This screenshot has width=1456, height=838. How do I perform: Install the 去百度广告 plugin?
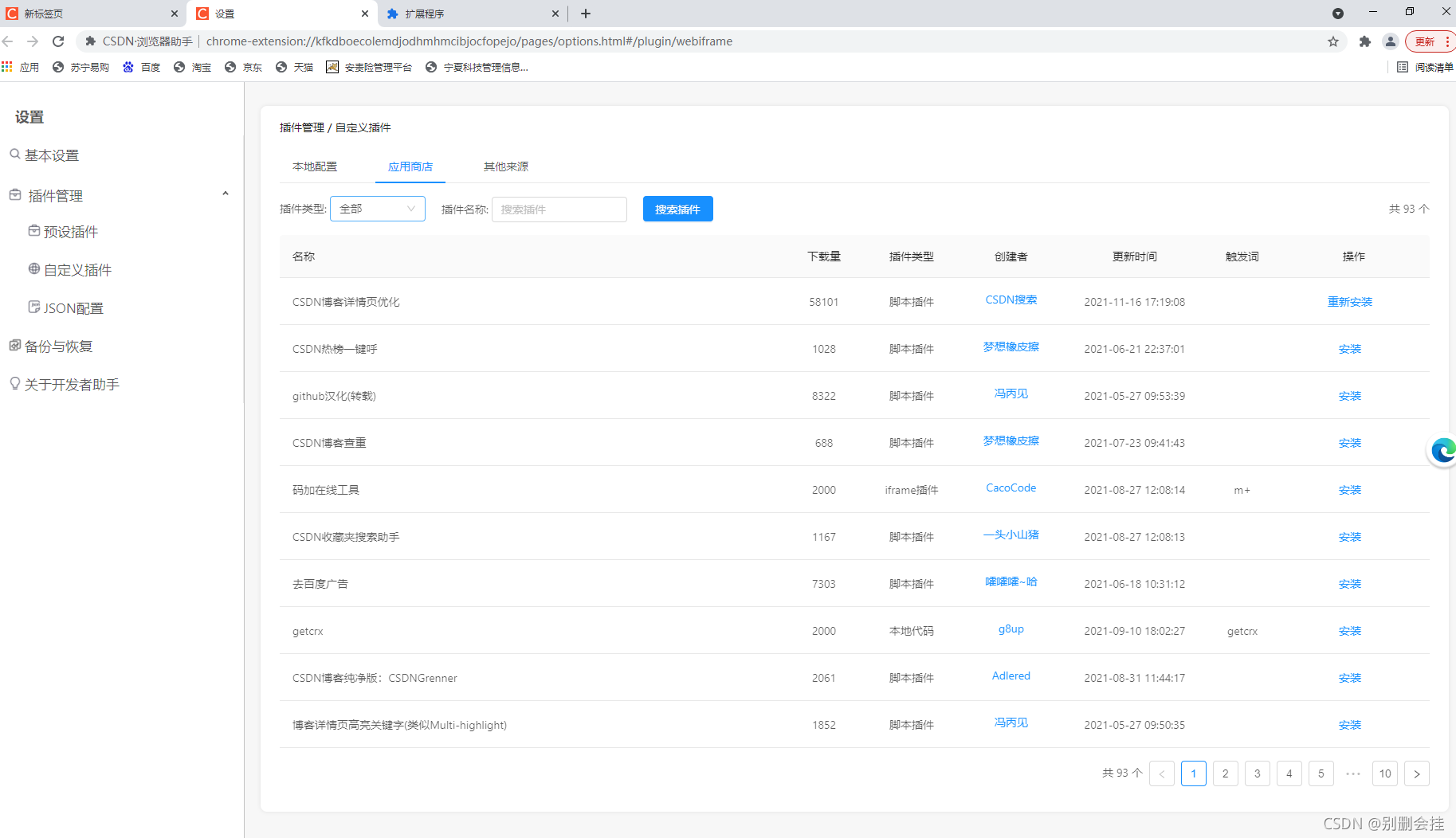click(1350, 584)
